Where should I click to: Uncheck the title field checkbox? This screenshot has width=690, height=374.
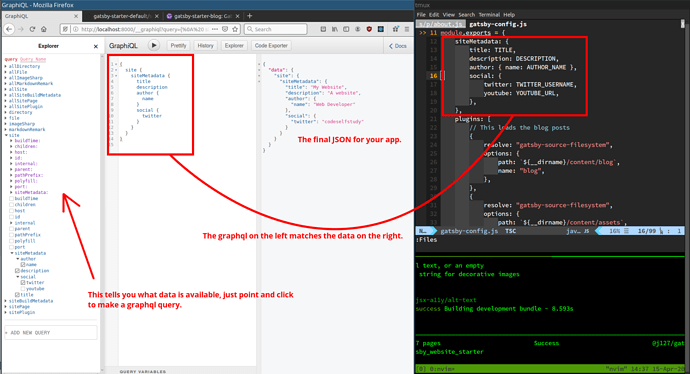(x=18, y=295)
